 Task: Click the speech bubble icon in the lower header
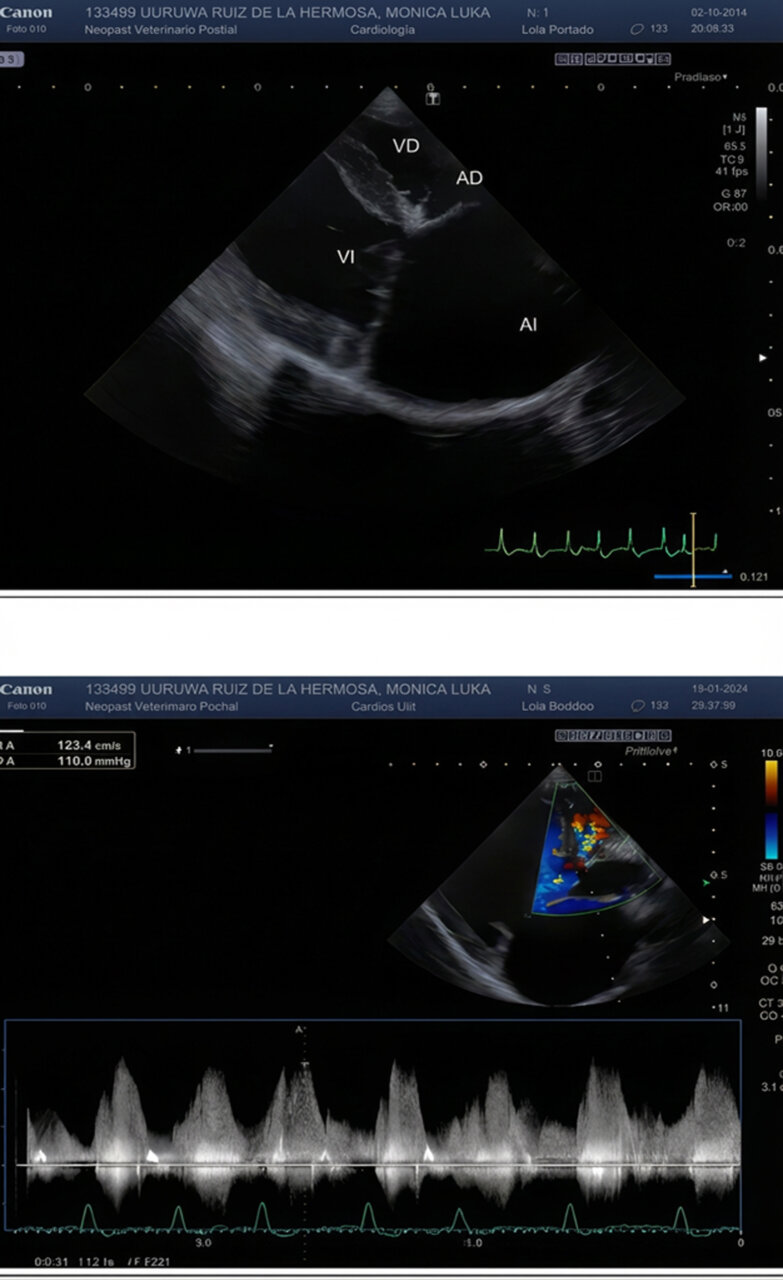(637, 706)
